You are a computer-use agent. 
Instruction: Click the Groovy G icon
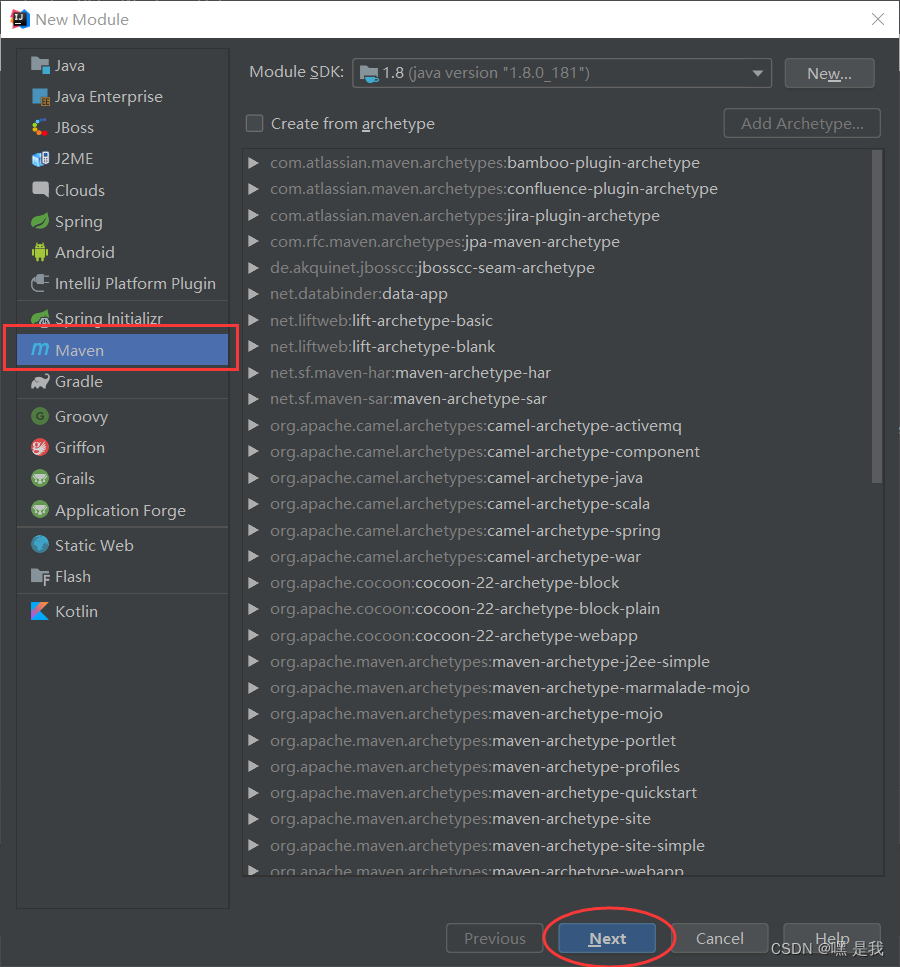coord(40,416)
